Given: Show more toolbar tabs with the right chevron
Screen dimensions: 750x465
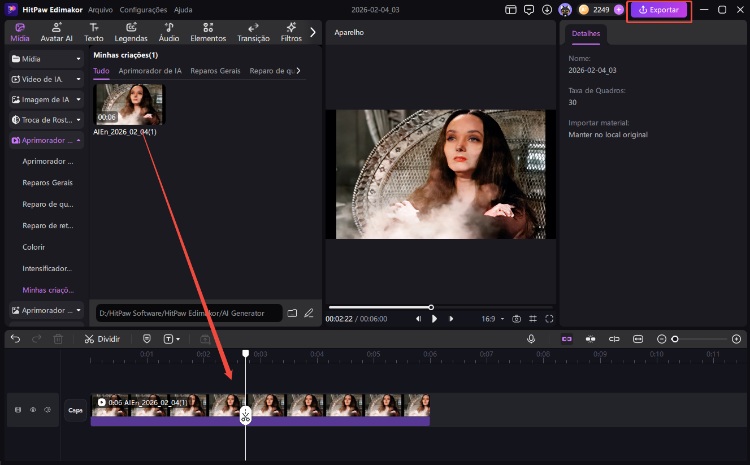Looking at the screenshot, I should [x=313, y=33].
